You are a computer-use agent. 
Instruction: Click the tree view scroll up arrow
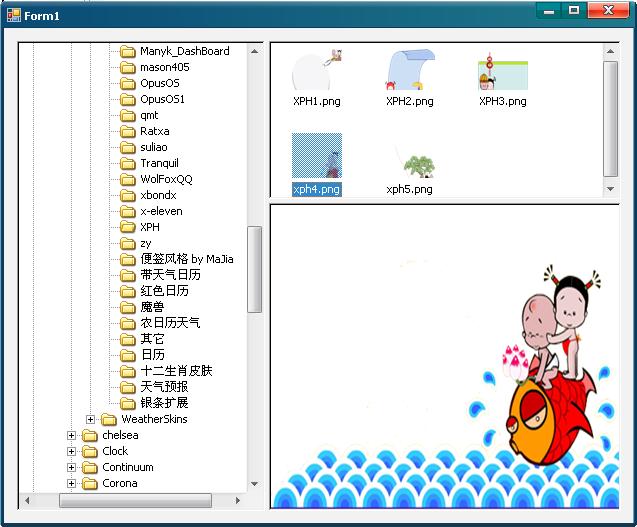point(255,50)
